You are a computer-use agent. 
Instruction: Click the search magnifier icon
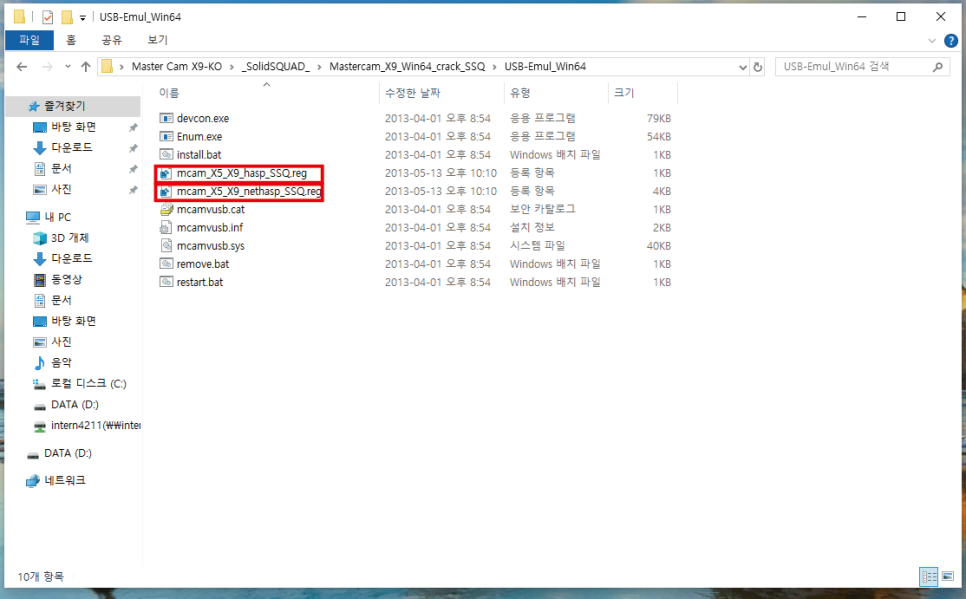click(x=938, y=67)
